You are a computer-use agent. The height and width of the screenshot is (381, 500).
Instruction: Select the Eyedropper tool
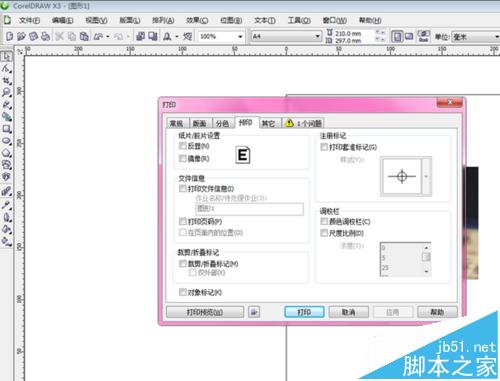coord(6,205)
